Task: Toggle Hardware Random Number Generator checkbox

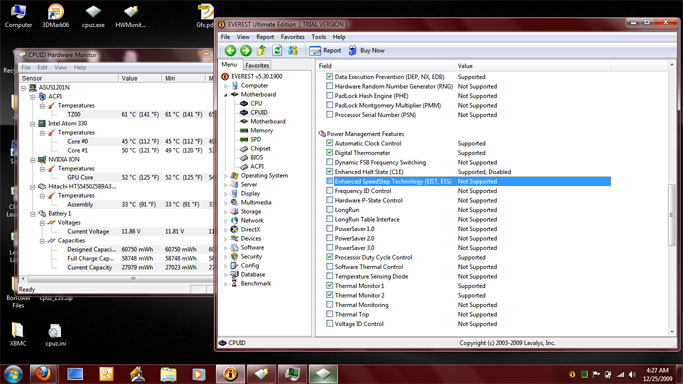Action: 330,86
